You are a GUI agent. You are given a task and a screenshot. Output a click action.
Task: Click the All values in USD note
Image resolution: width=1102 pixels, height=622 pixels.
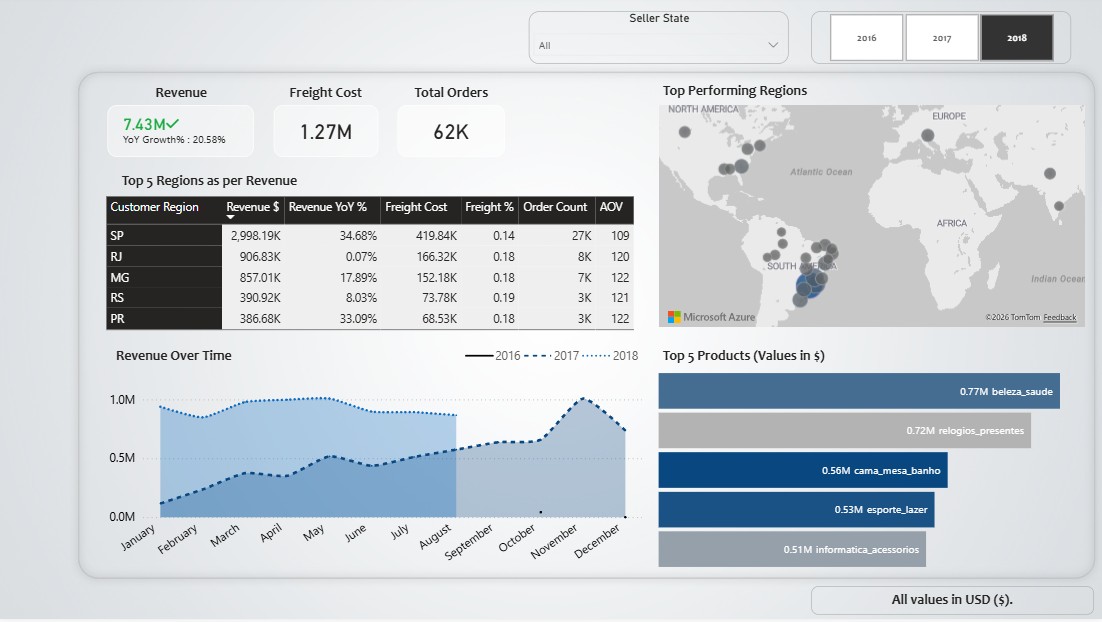click(952, 600)
